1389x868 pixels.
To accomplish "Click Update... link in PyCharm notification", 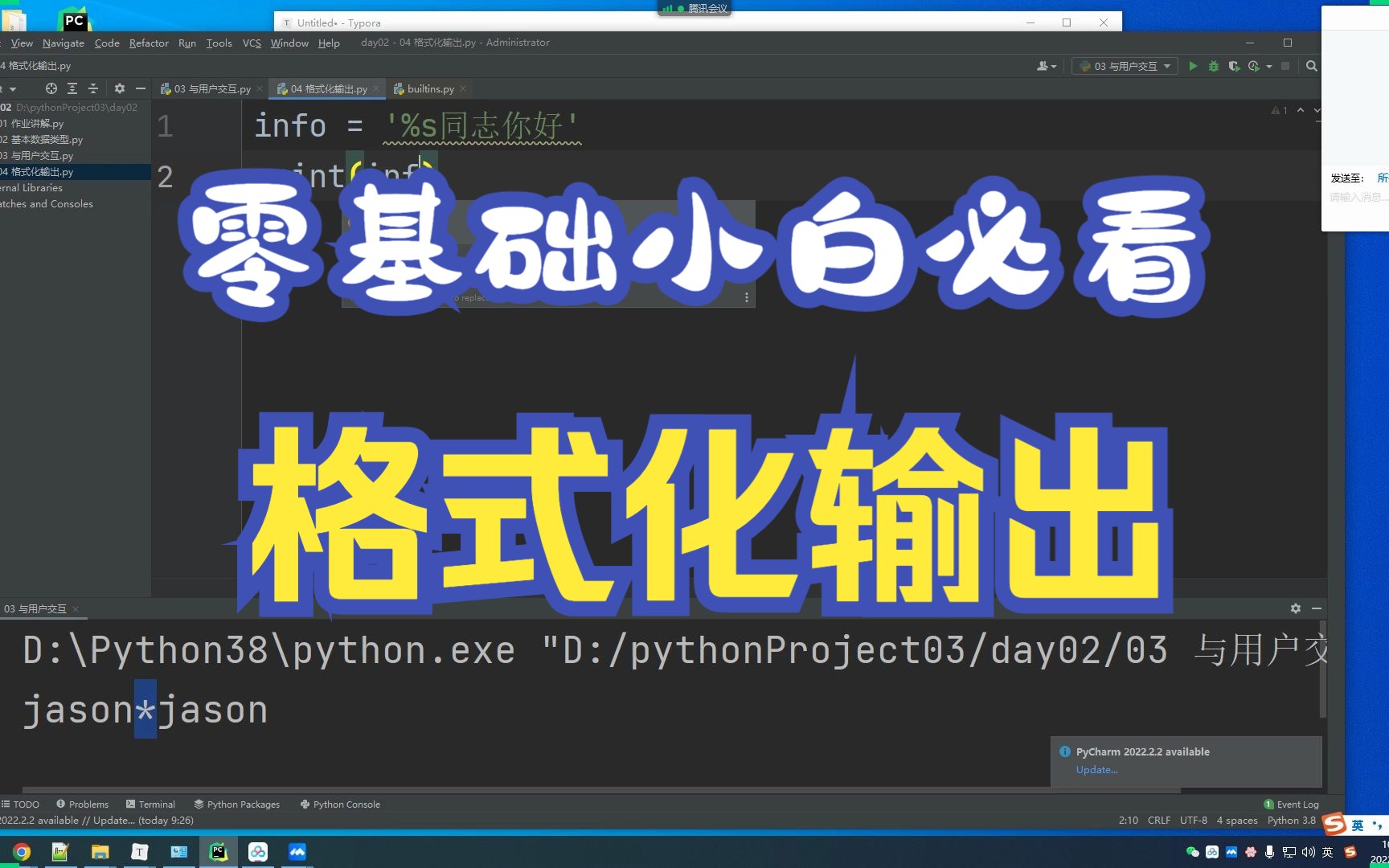I will pyautogui.click(x=1096, y=769).
